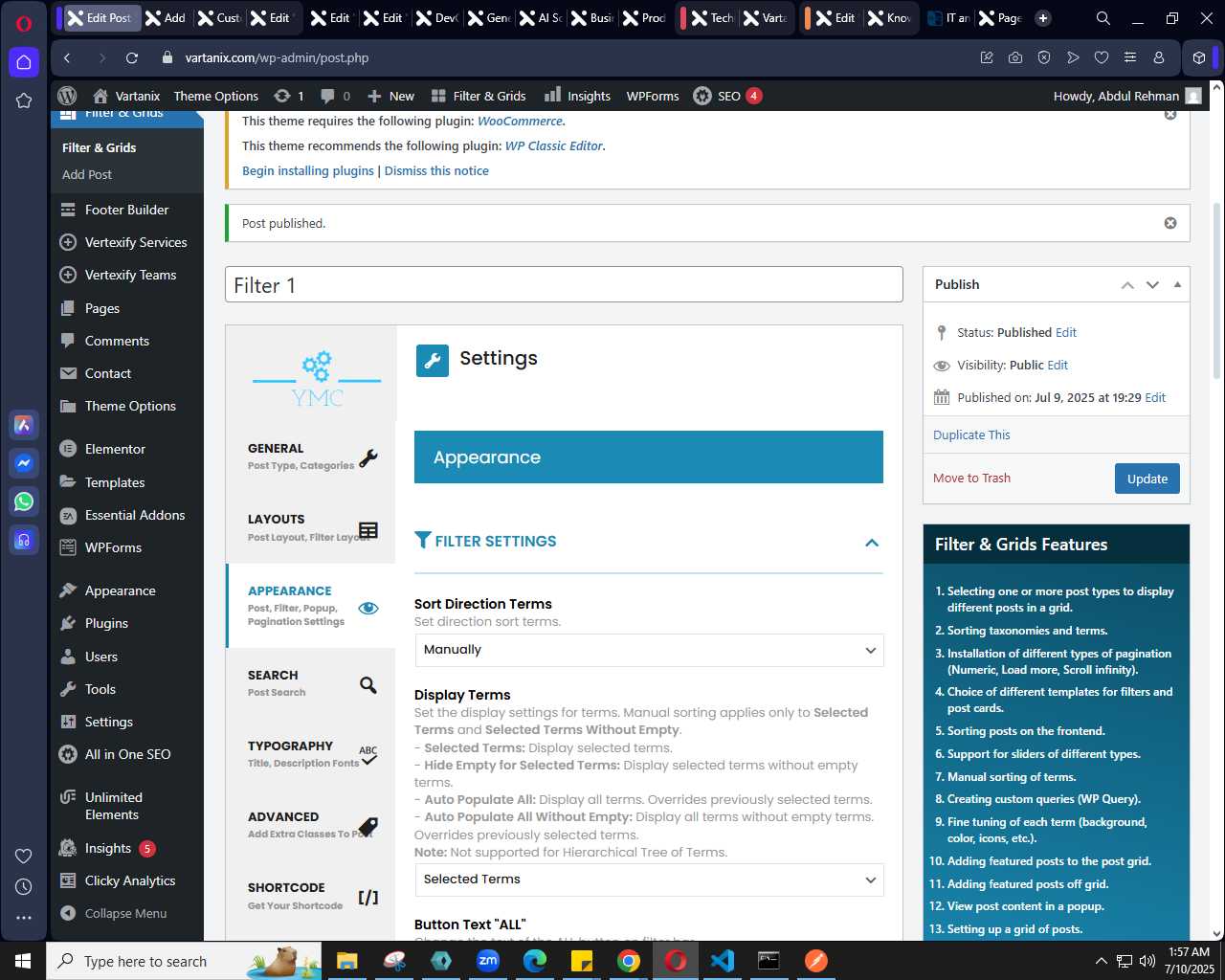Image resolution: width=1225 pixels, height=980 pixels.
Task: Edit the post Visibility
Action: [1058, 366]
